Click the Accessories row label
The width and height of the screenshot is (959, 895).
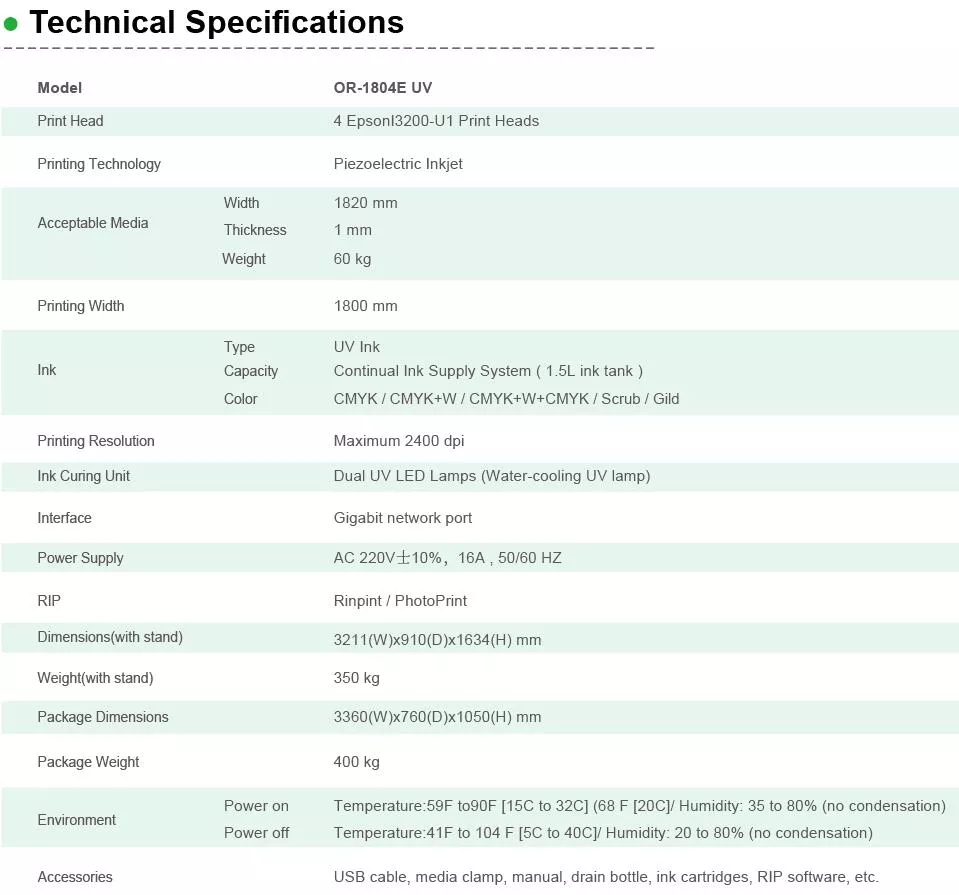[75, 877]
